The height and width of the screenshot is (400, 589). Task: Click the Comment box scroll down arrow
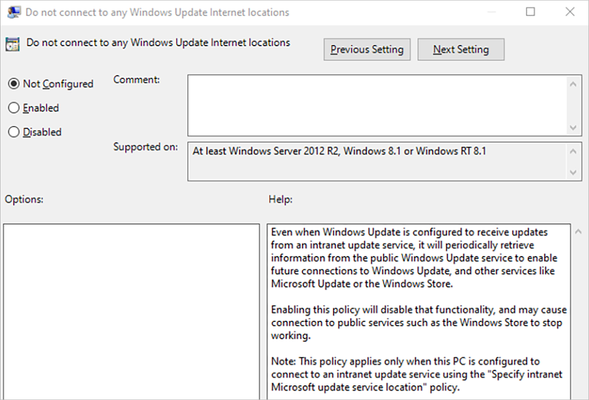(x=573, y=127)
